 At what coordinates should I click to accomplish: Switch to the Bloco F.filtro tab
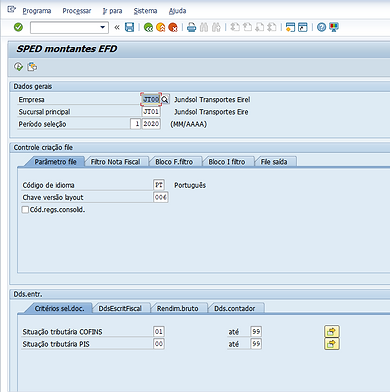(x=174, y=162)
